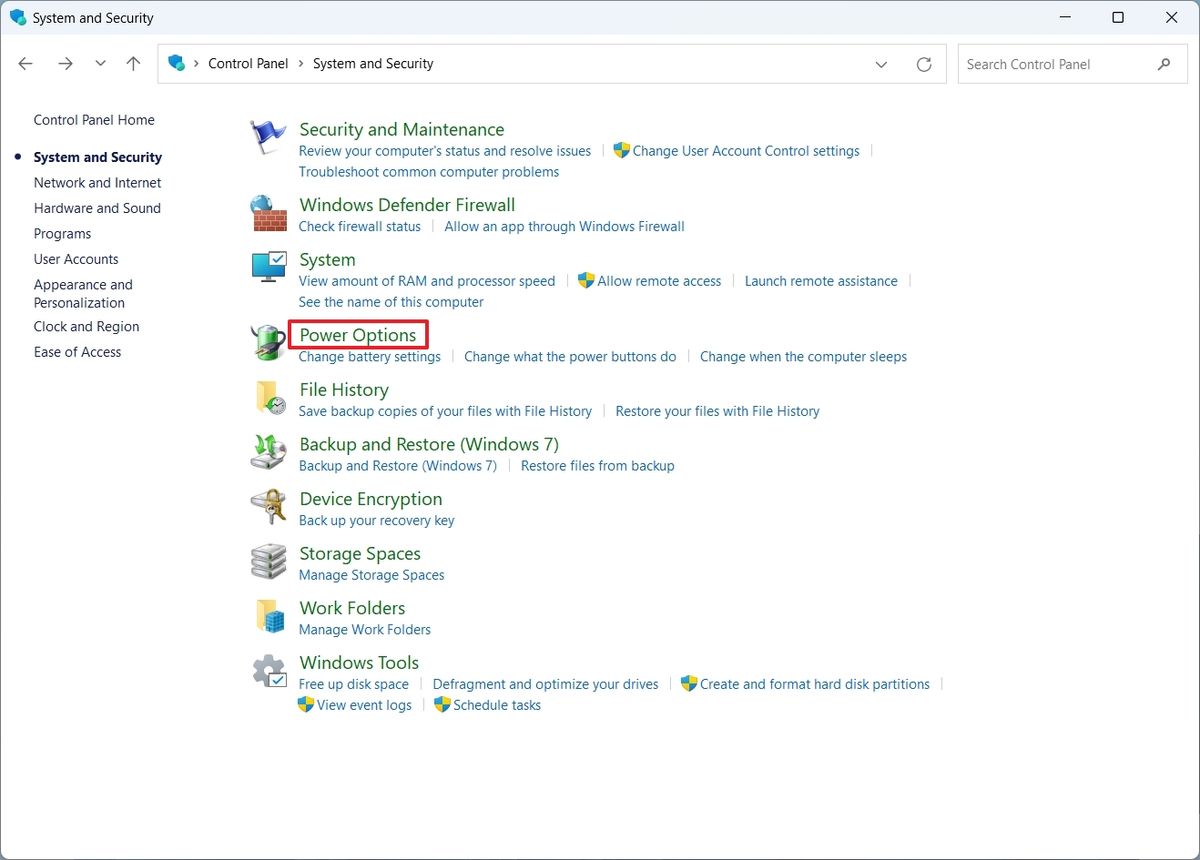Refresh the Control Panel view

[x=924, y=64]
